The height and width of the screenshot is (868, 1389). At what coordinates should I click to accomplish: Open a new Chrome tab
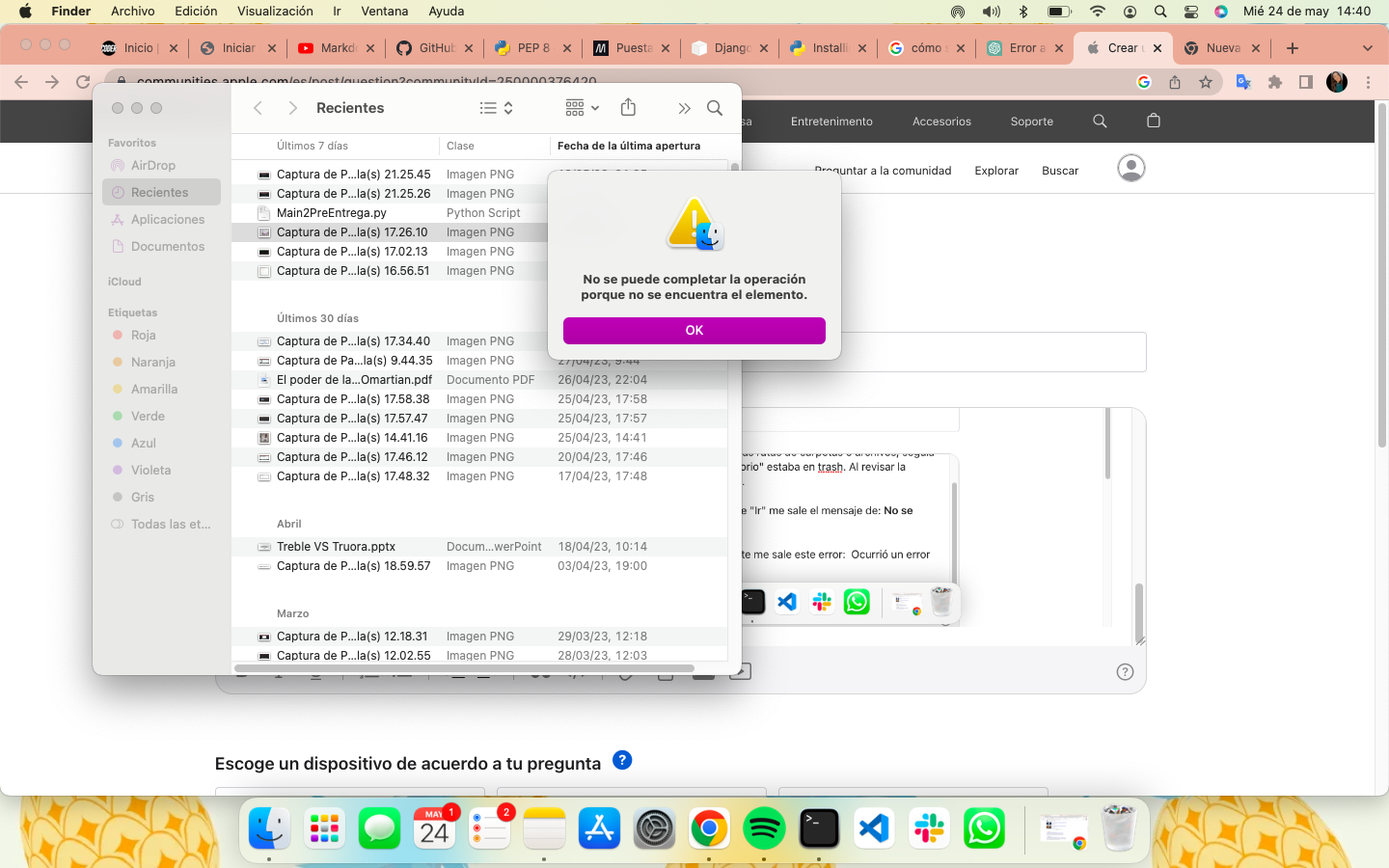point(1293,48)
